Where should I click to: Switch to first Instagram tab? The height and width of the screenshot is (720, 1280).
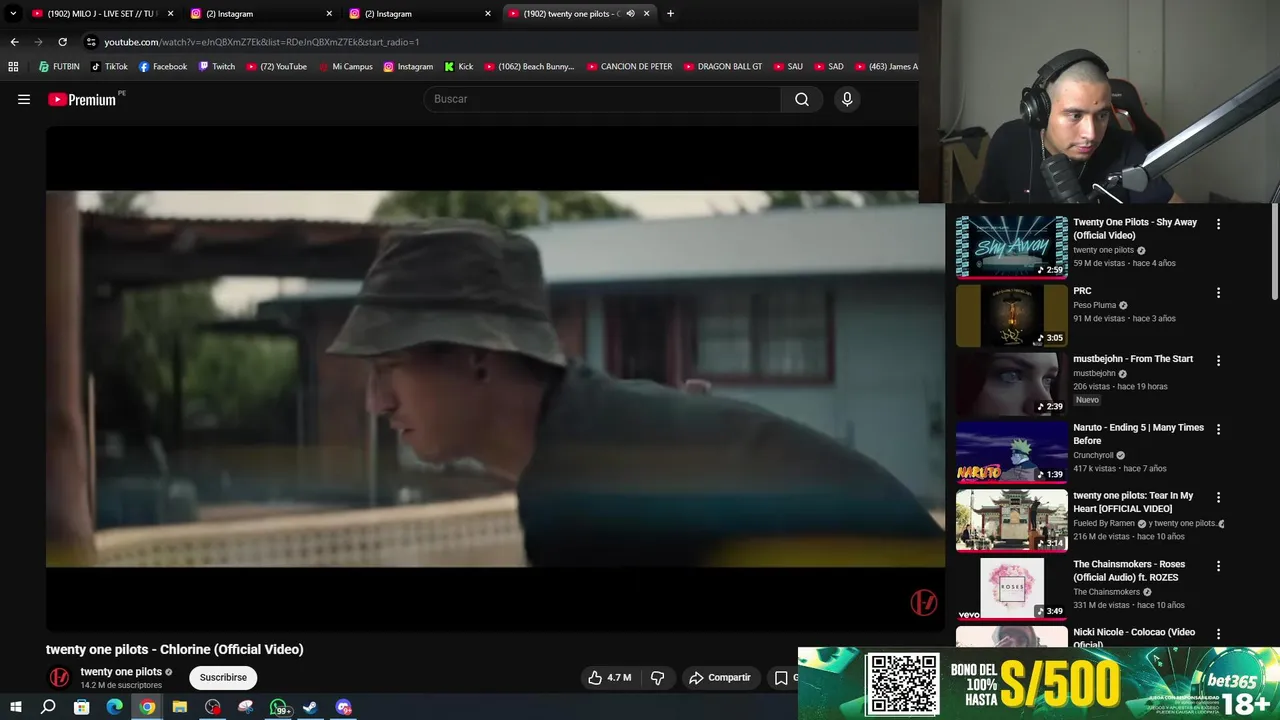point(260,13)
